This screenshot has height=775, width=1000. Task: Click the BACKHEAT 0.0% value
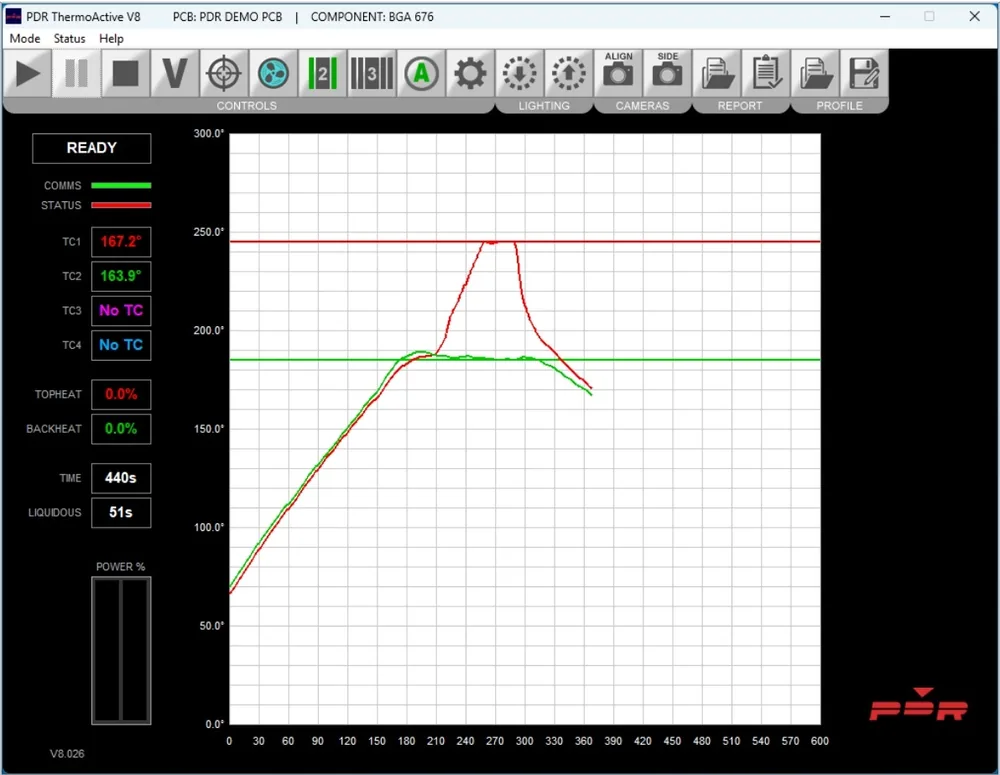(121, 429)
